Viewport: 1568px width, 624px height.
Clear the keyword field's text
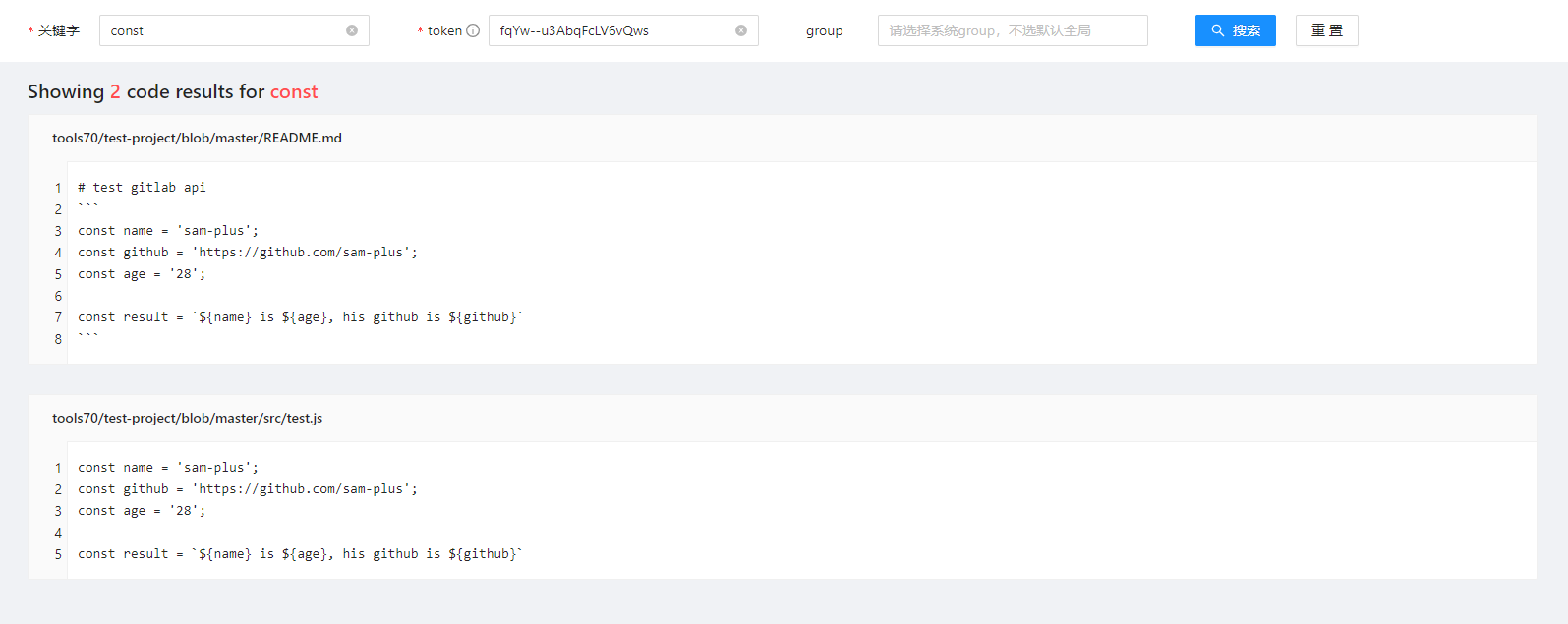click(352, 30)
